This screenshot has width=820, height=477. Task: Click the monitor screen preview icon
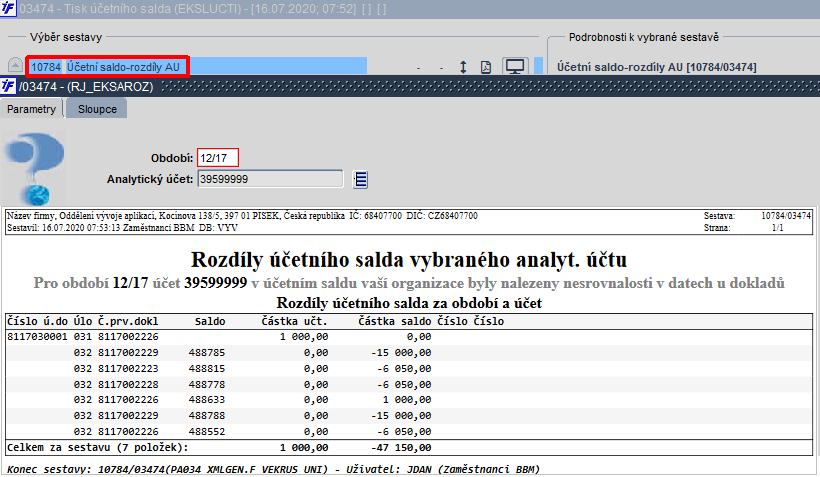515,66
